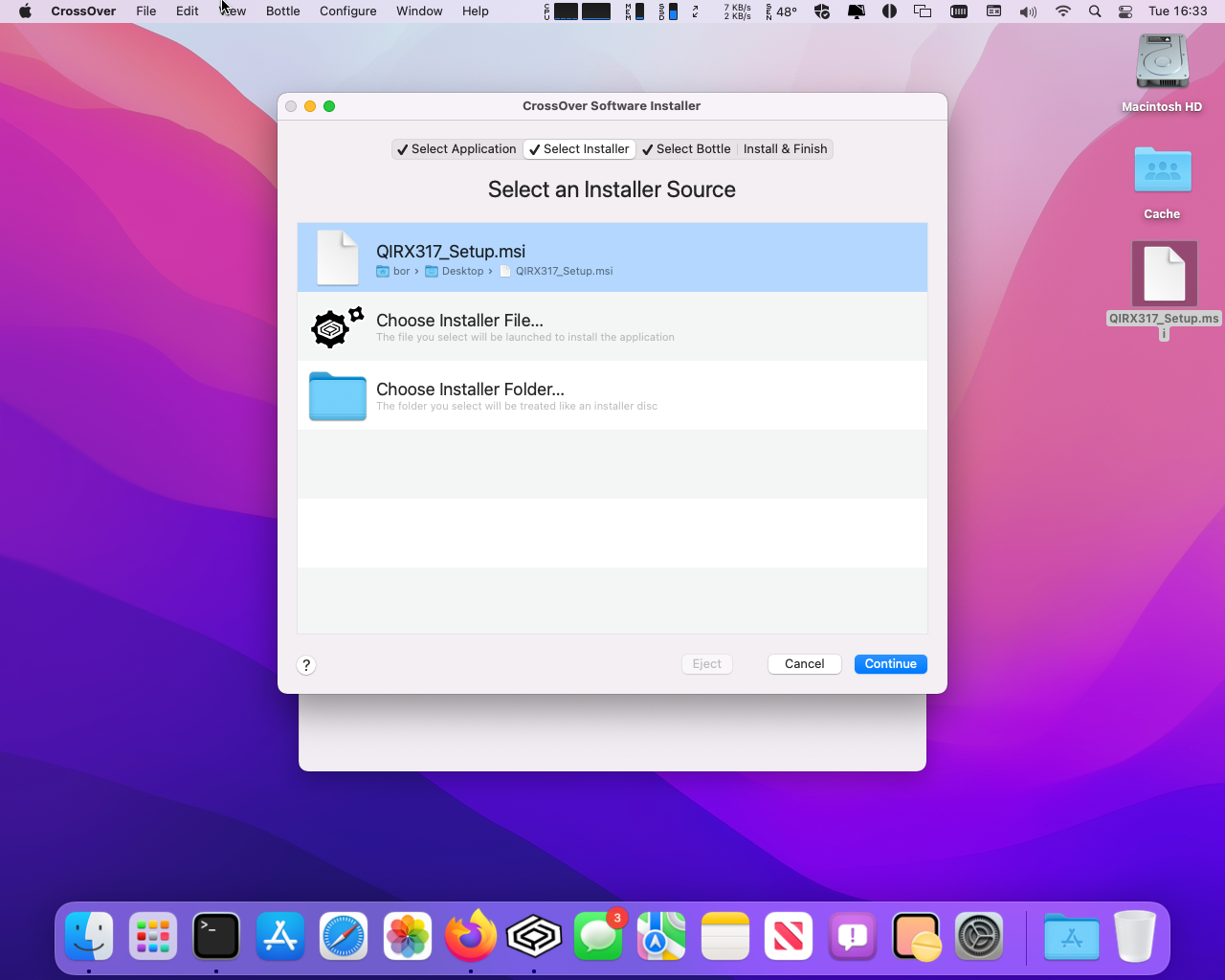
Task: Click the Wi-Fi status icon
Action: point(1063,11)
